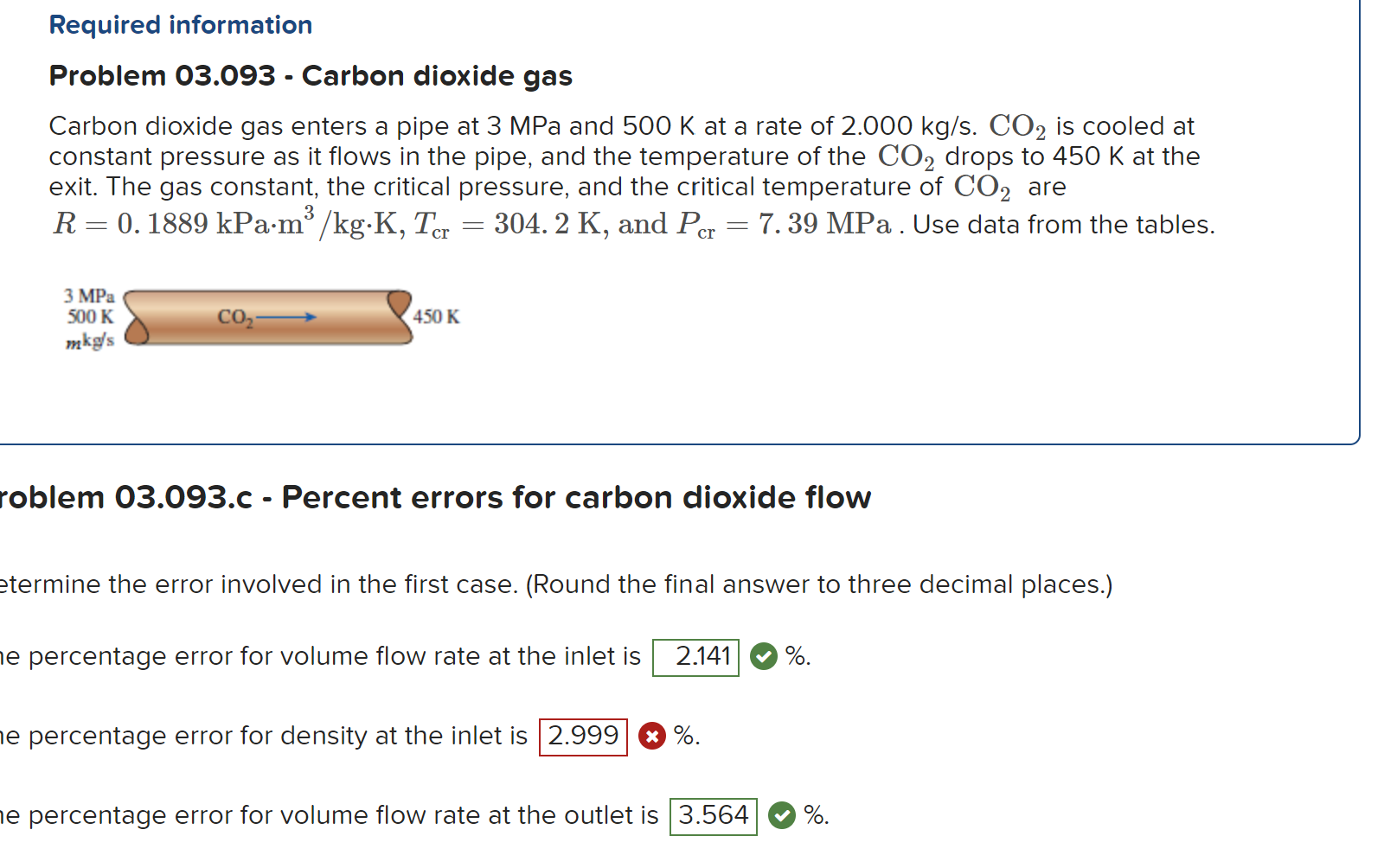Image resolution: width=1384 pixels, height=868 pixels.
Task: Click the Required information heading
Action: [x=180, y=24]
